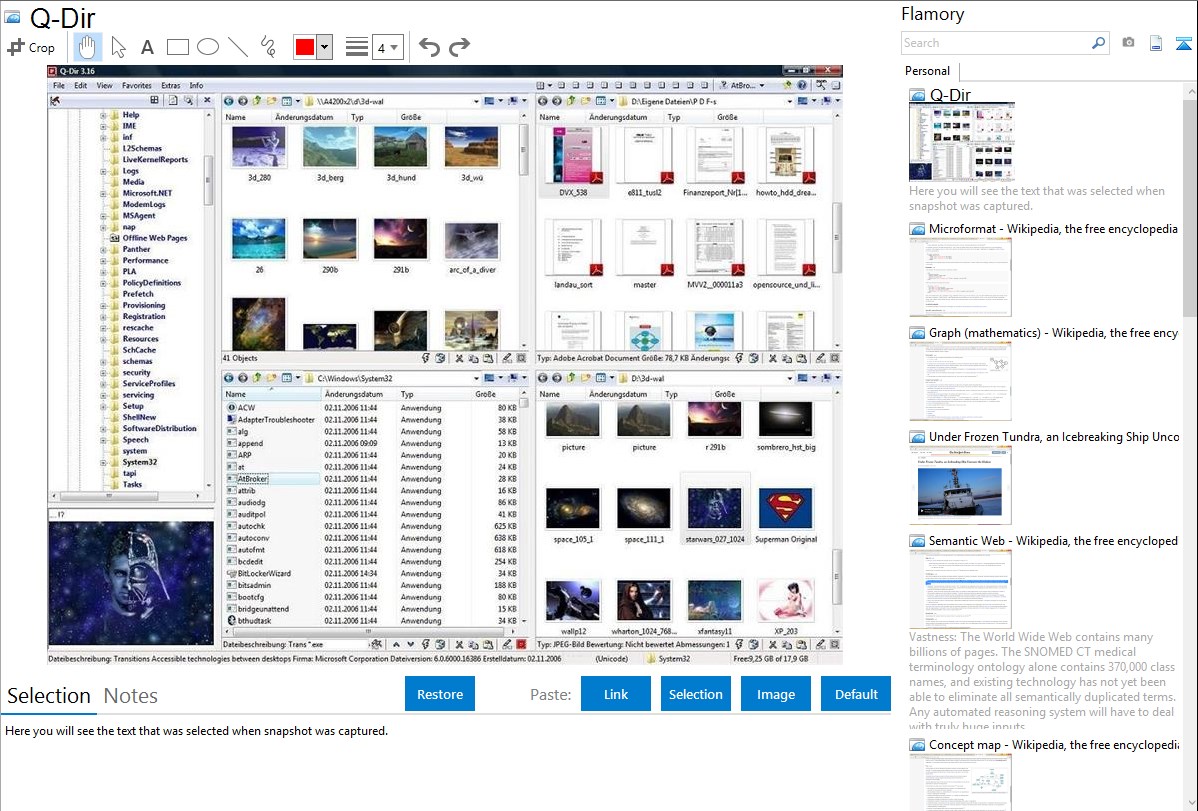Open the Microformat Wikipedia snapshot thumbnail

point(960,277)
